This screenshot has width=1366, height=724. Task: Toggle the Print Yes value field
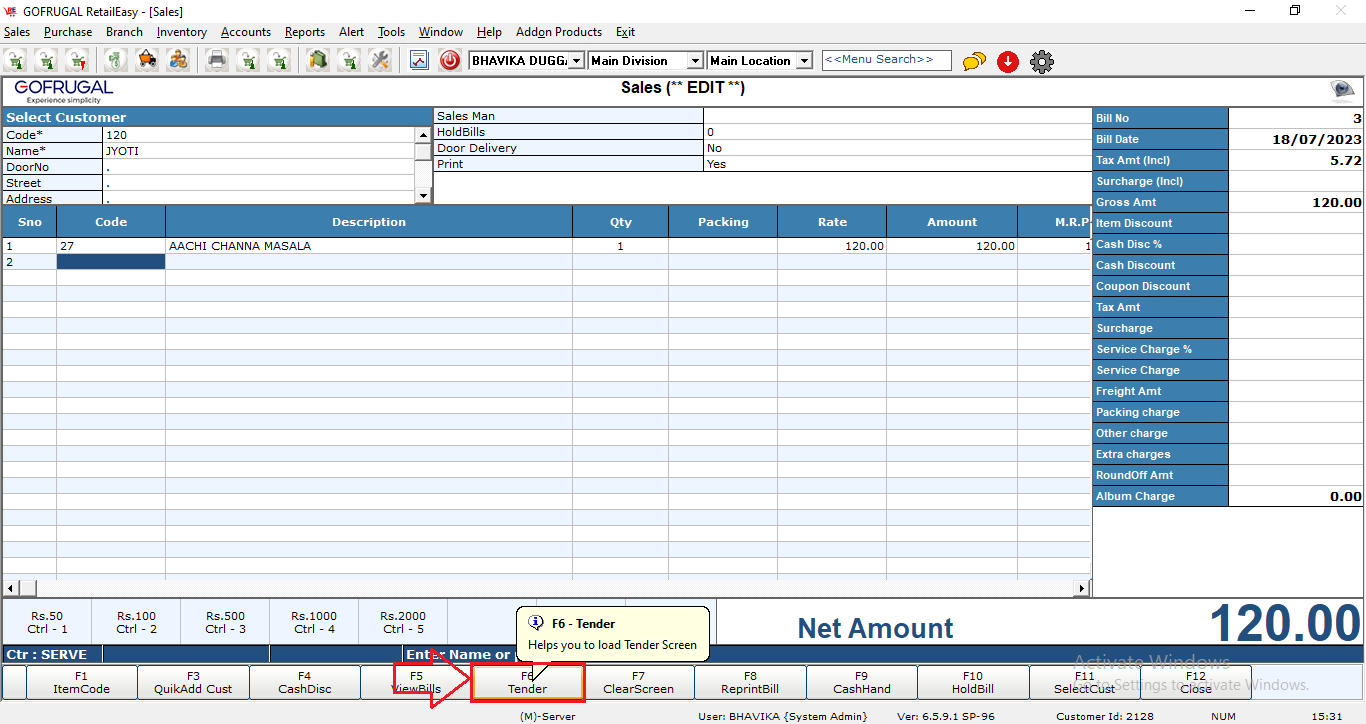coord(897,164)
